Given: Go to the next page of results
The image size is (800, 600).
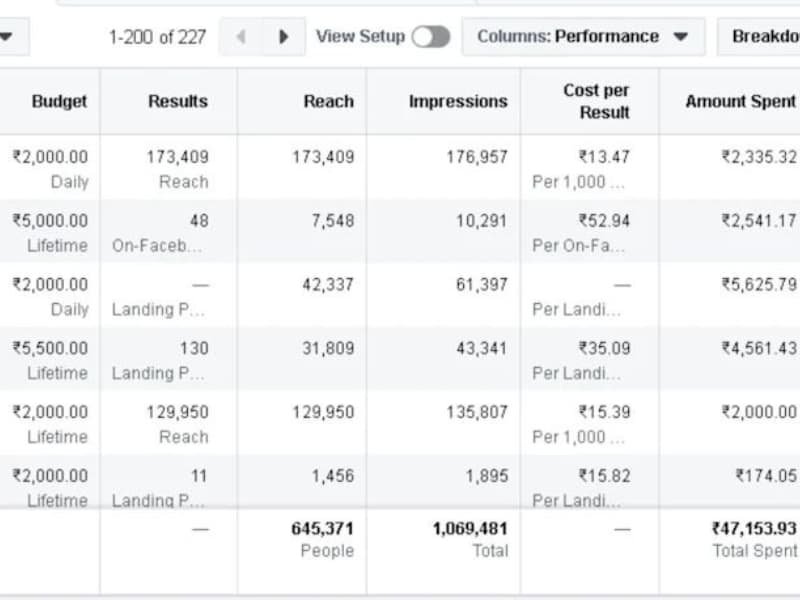Looking at the screenshot, I should 284,37.
